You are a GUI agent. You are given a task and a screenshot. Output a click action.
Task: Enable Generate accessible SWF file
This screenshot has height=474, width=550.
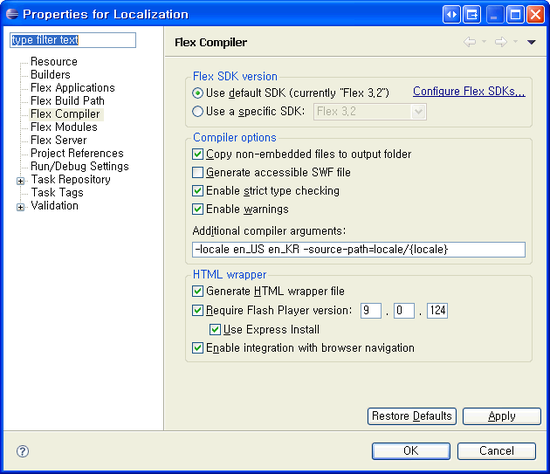tap(197, 172)
